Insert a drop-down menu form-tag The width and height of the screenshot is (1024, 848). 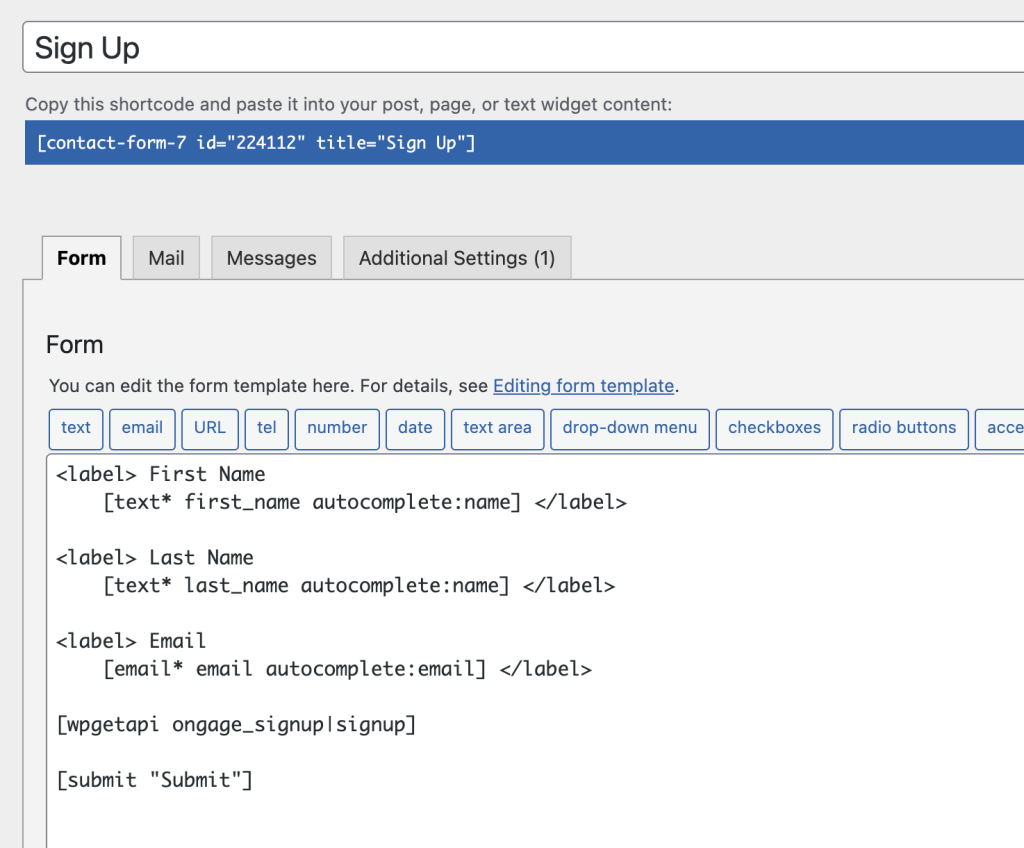coord(629,428)
